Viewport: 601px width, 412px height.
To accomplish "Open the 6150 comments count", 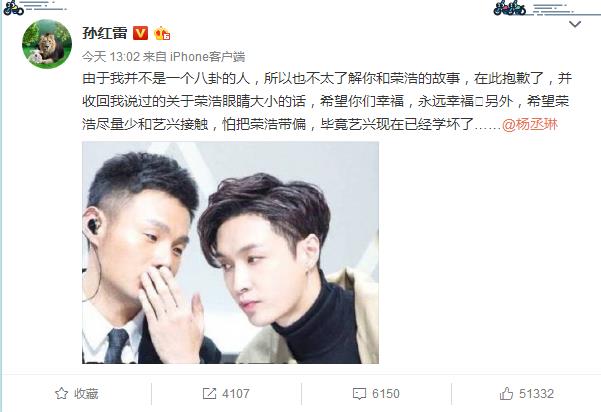I will point(386,394).
